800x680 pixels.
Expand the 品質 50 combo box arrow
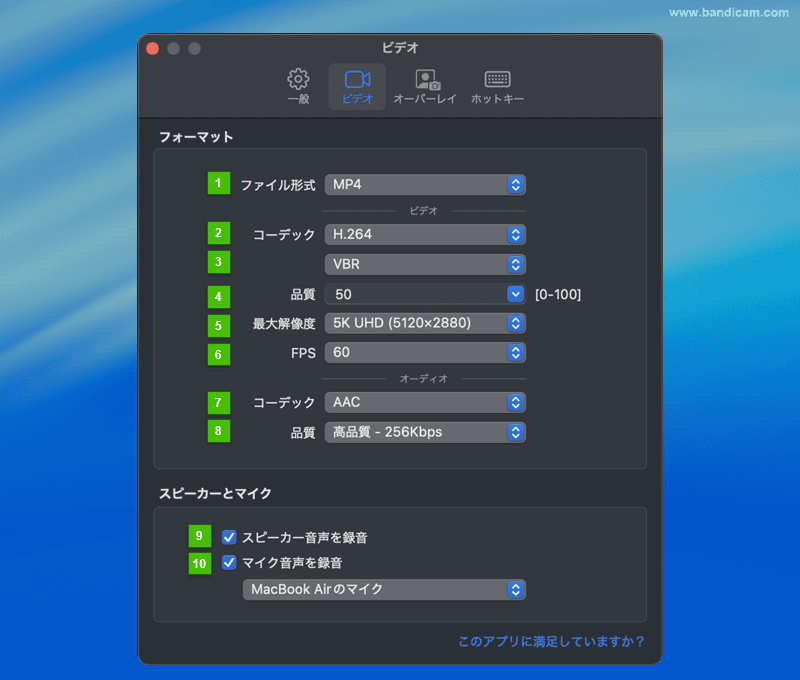coord(516,294)
